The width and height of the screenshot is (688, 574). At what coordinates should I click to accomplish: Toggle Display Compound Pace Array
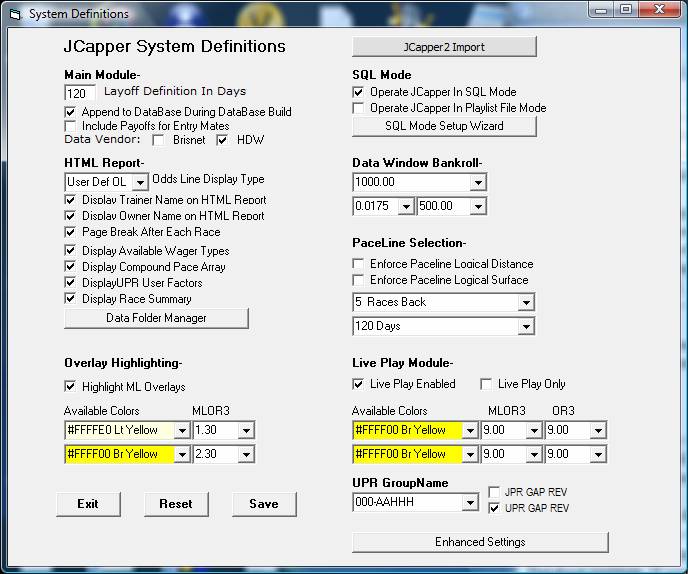point(70,267)
